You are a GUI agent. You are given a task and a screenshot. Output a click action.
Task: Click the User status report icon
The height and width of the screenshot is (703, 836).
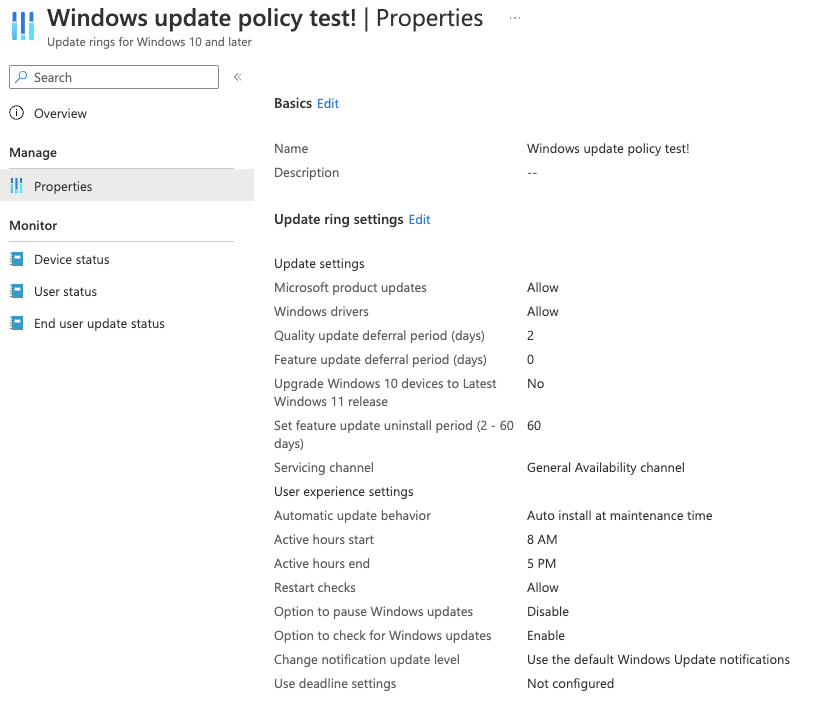[x=16, y=292]
